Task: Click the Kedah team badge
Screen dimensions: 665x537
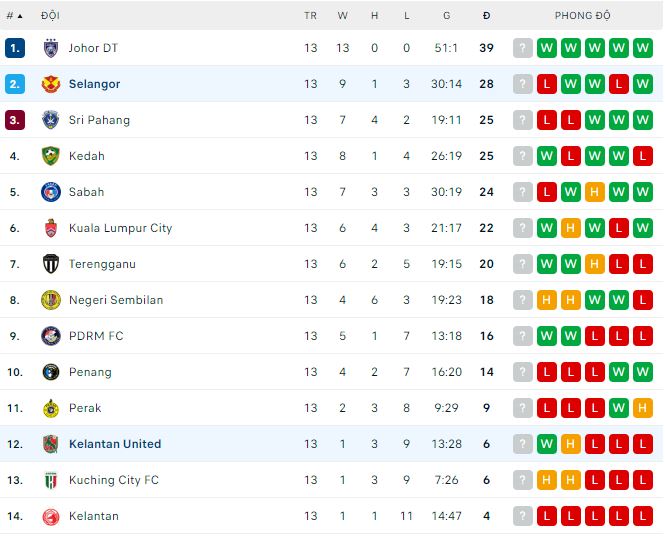Action: 51,156
